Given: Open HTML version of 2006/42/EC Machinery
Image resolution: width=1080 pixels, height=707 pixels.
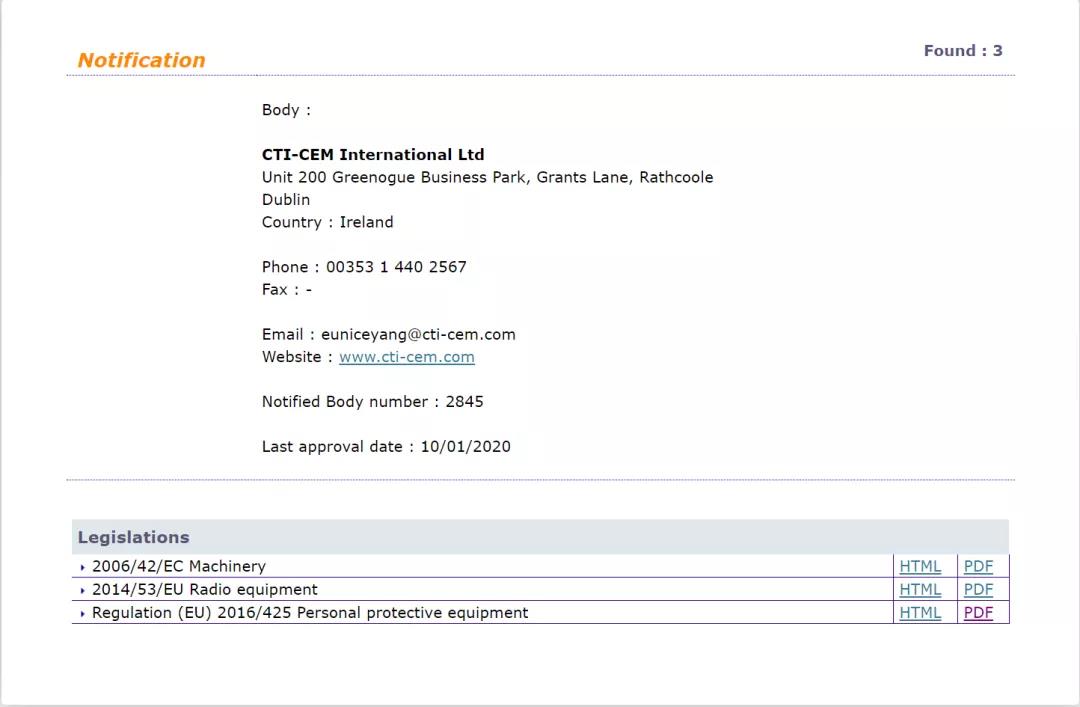Looking at the screenshot, I should click(920, 566).
